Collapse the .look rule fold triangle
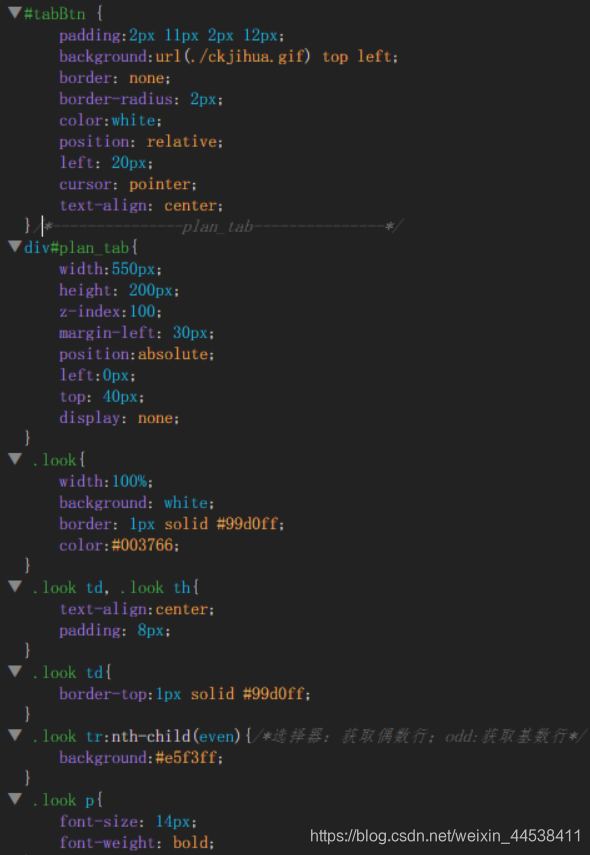Viewport: 590px width, 855px height. 15,459
